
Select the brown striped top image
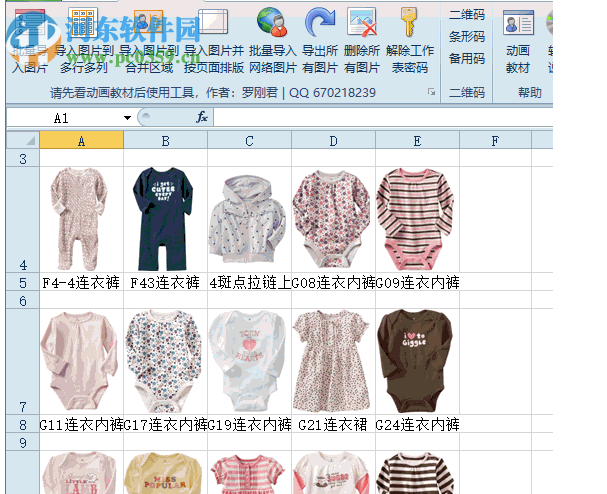tap(415, 473)
